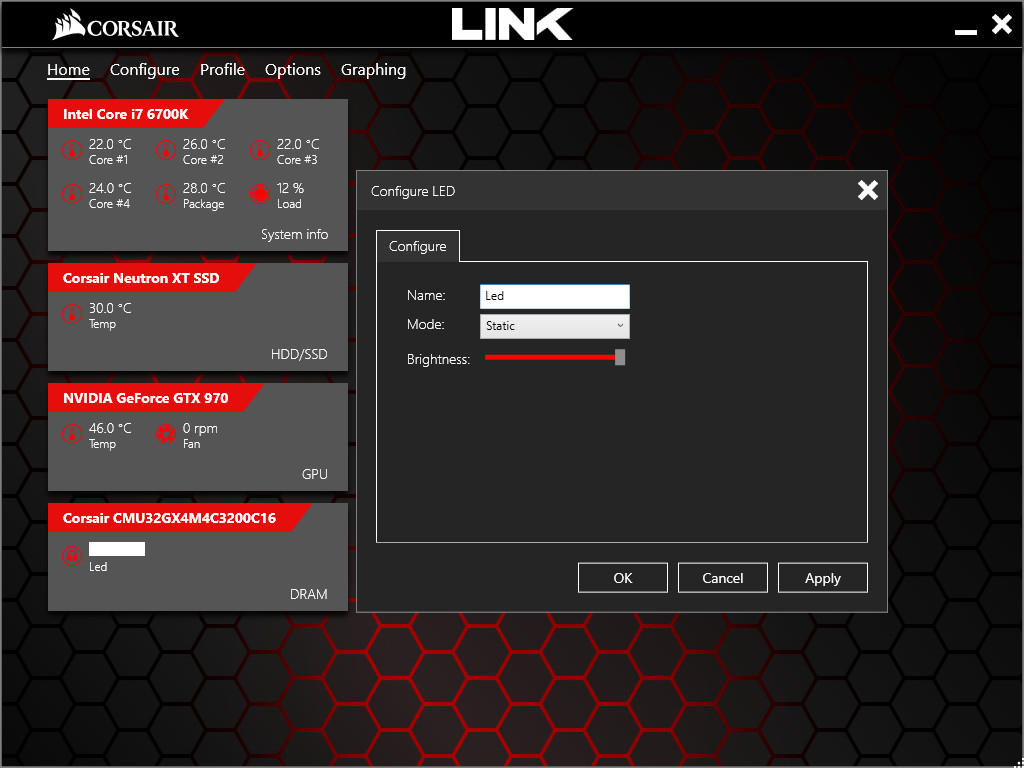Close the Configure LED dialog

[868, 191]
